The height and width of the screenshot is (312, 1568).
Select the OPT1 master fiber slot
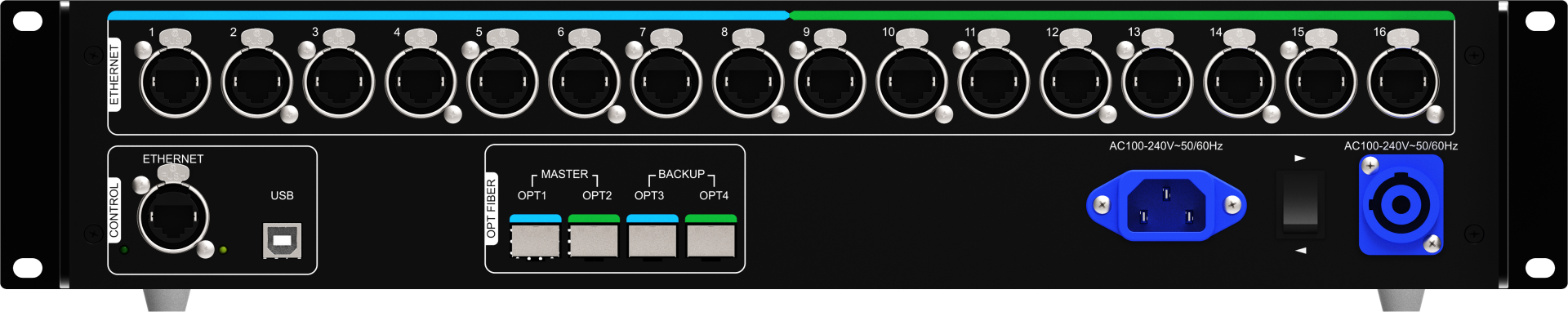535,240
